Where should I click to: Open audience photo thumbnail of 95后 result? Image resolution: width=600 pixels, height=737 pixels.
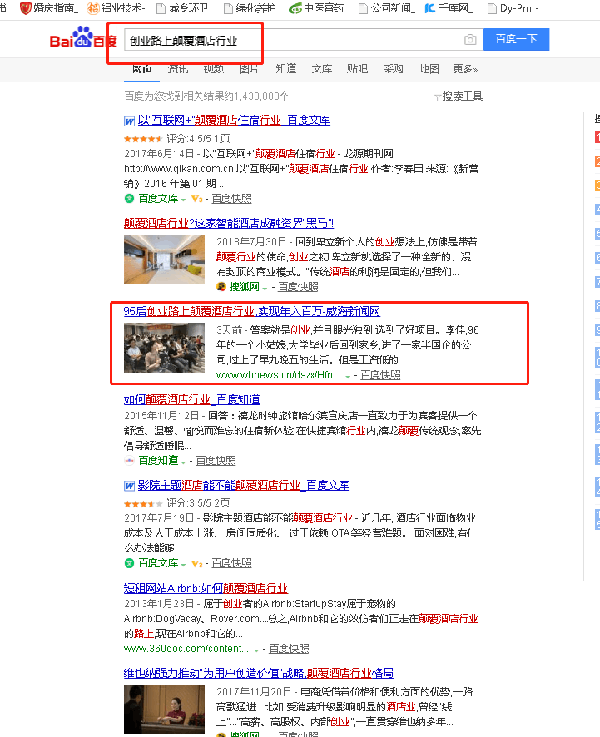point(164,348)
